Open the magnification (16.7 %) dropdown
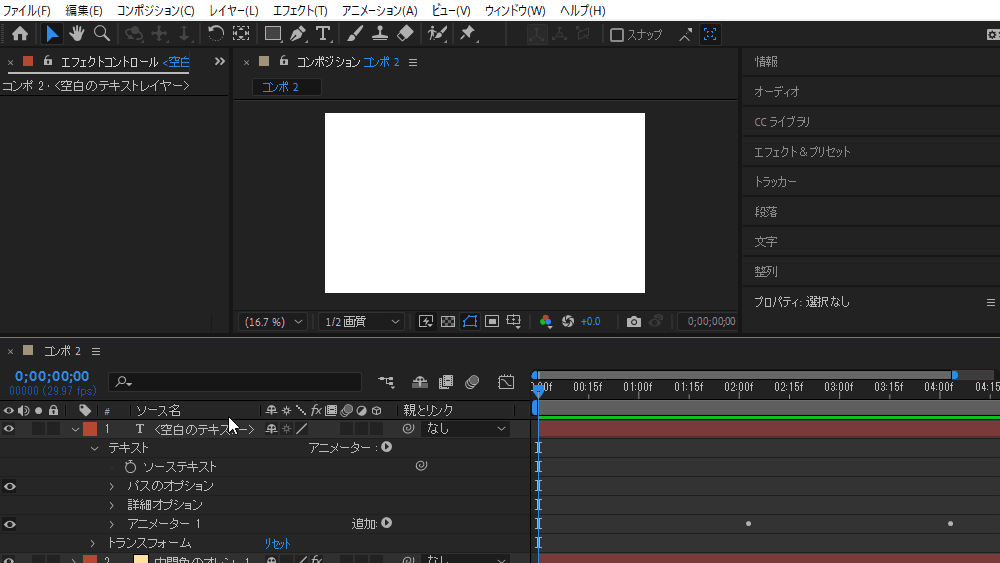This screenshot has height=563, width=1000. coord(273,322)
